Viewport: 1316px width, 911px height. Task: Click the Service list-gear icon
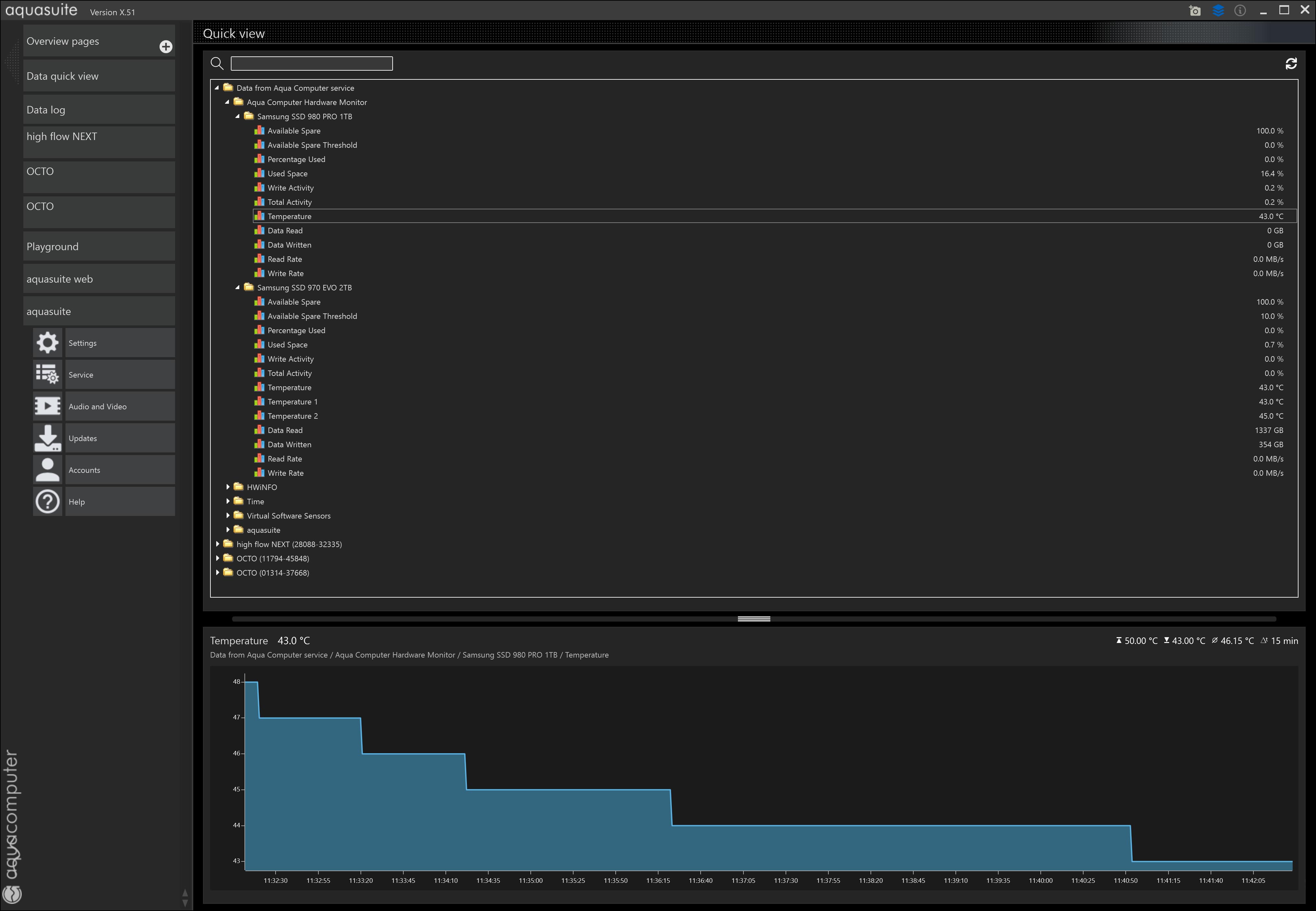(47, 374)
